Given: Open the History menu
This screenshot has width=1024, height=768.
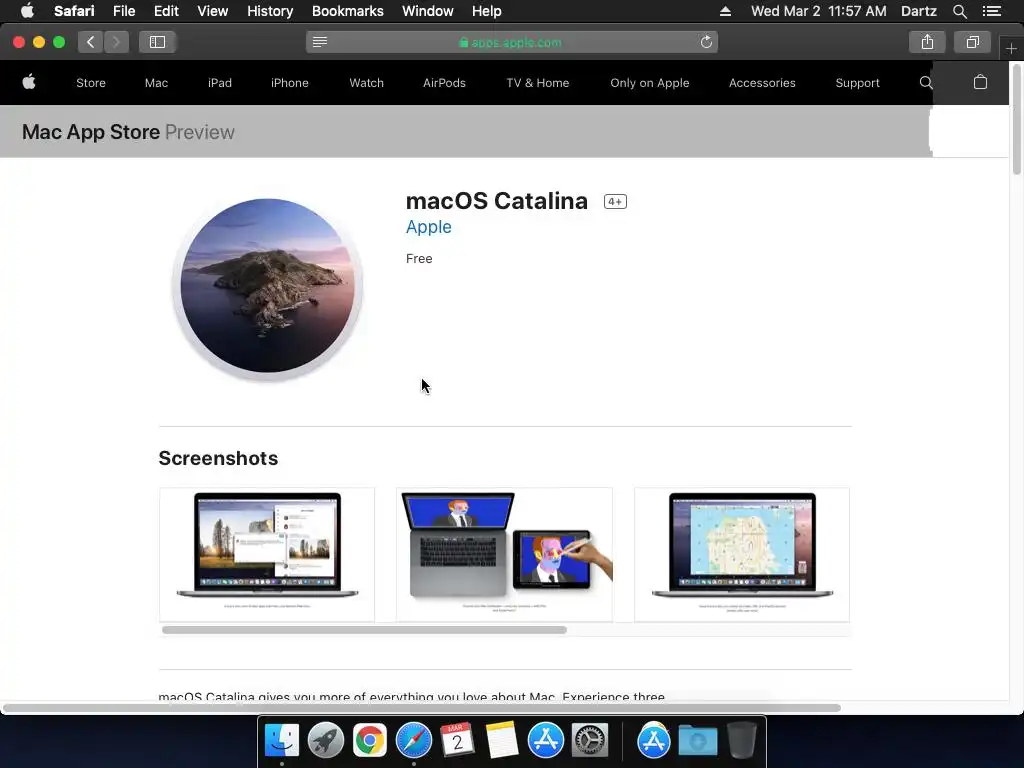Looking at the screenshot, I should tap(270, 11).
